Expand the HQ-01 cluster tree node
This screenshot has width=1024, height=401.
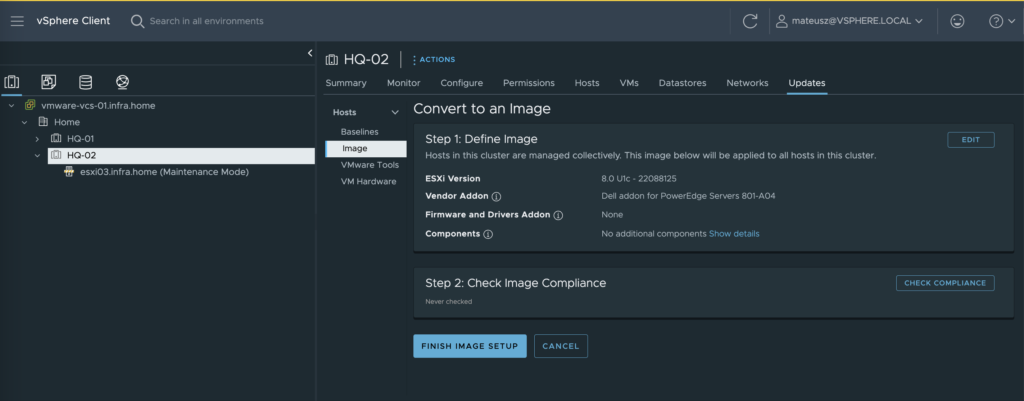(x=37, y=139)
